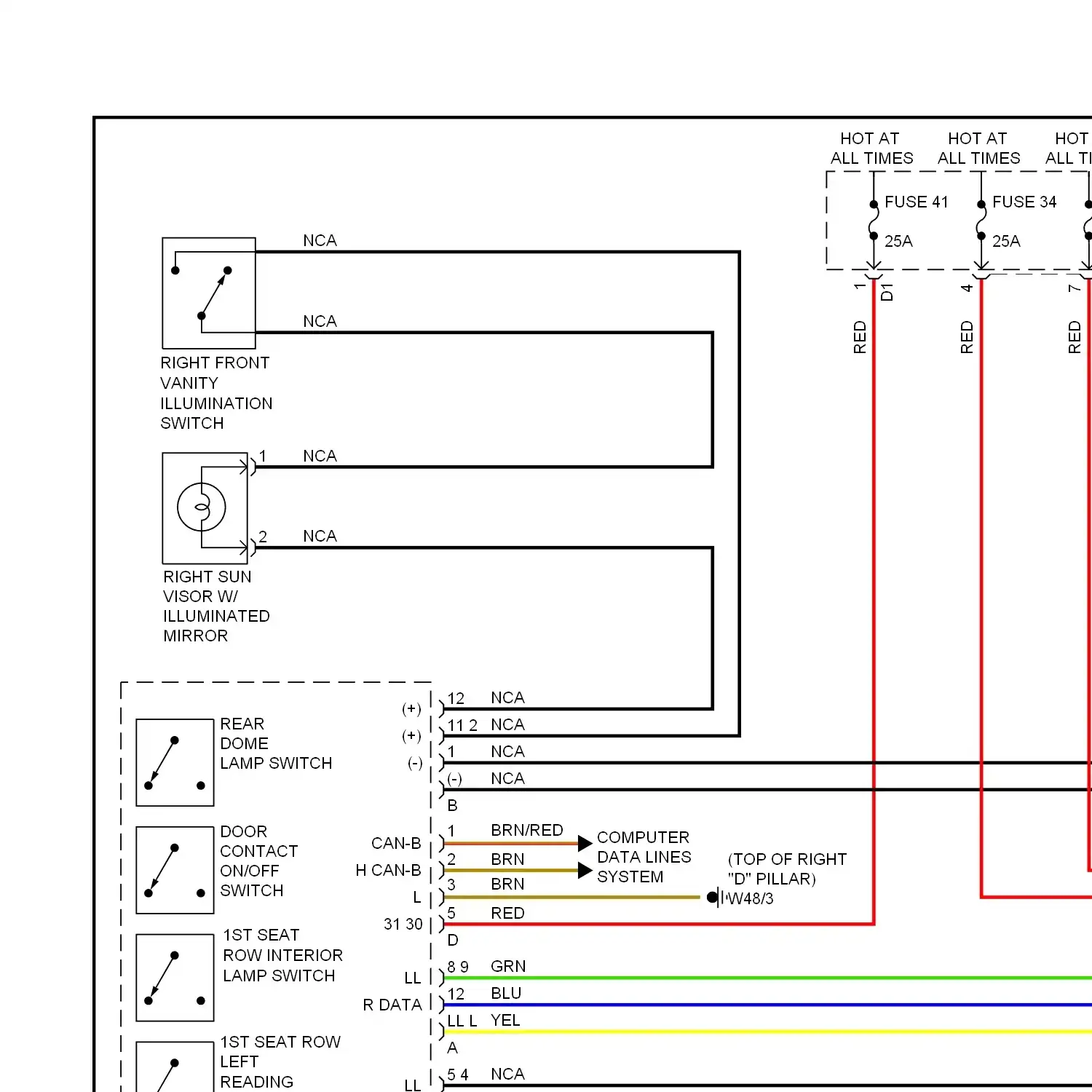
Task: Click the W48/3 ground point symbol
Action: 716,897
